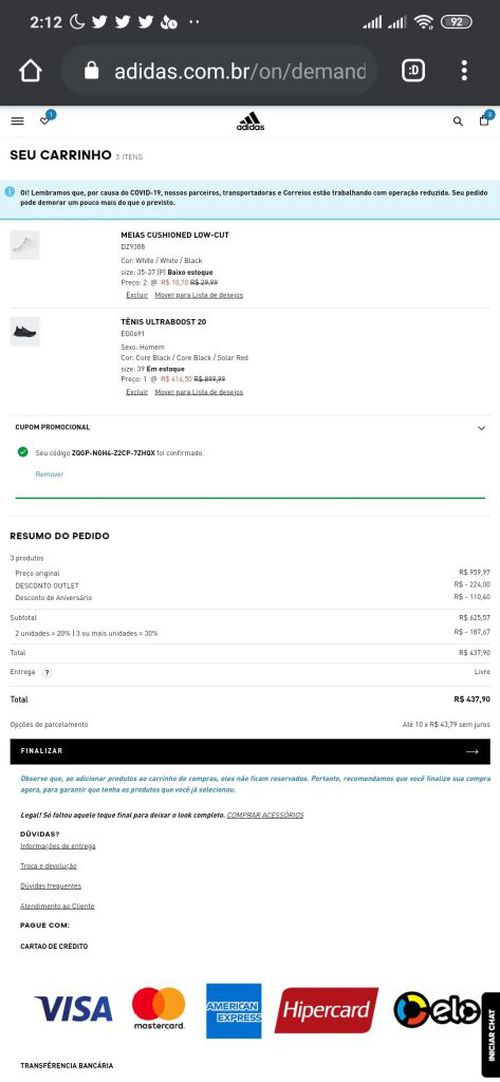The width and height of the screenshot is (500, 1082).
Task: Click the delivery info question mark
Action: [46, 672]
